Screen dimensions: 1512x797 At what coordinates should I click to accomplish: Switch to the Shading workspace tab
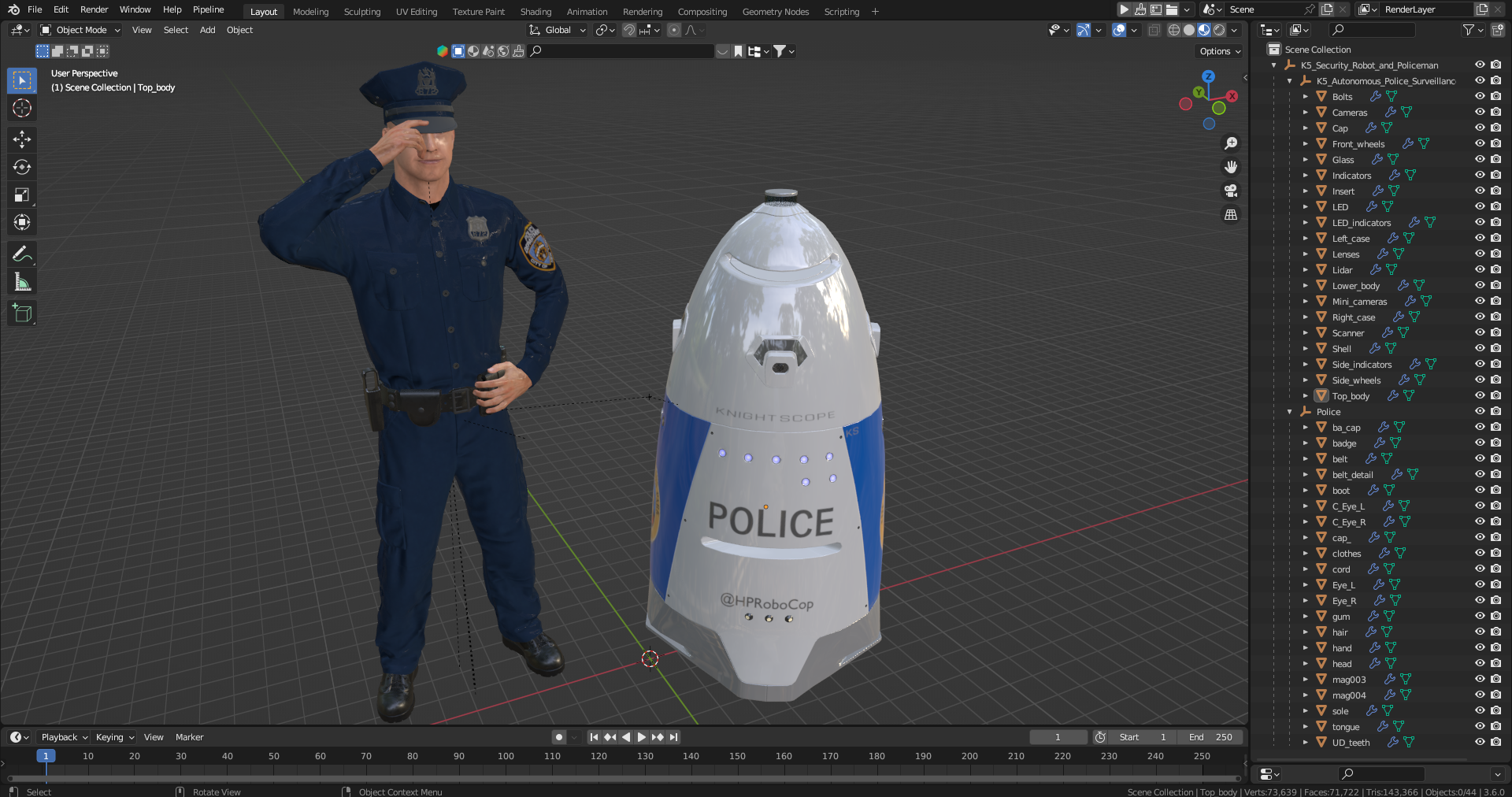tap(535, 12)
